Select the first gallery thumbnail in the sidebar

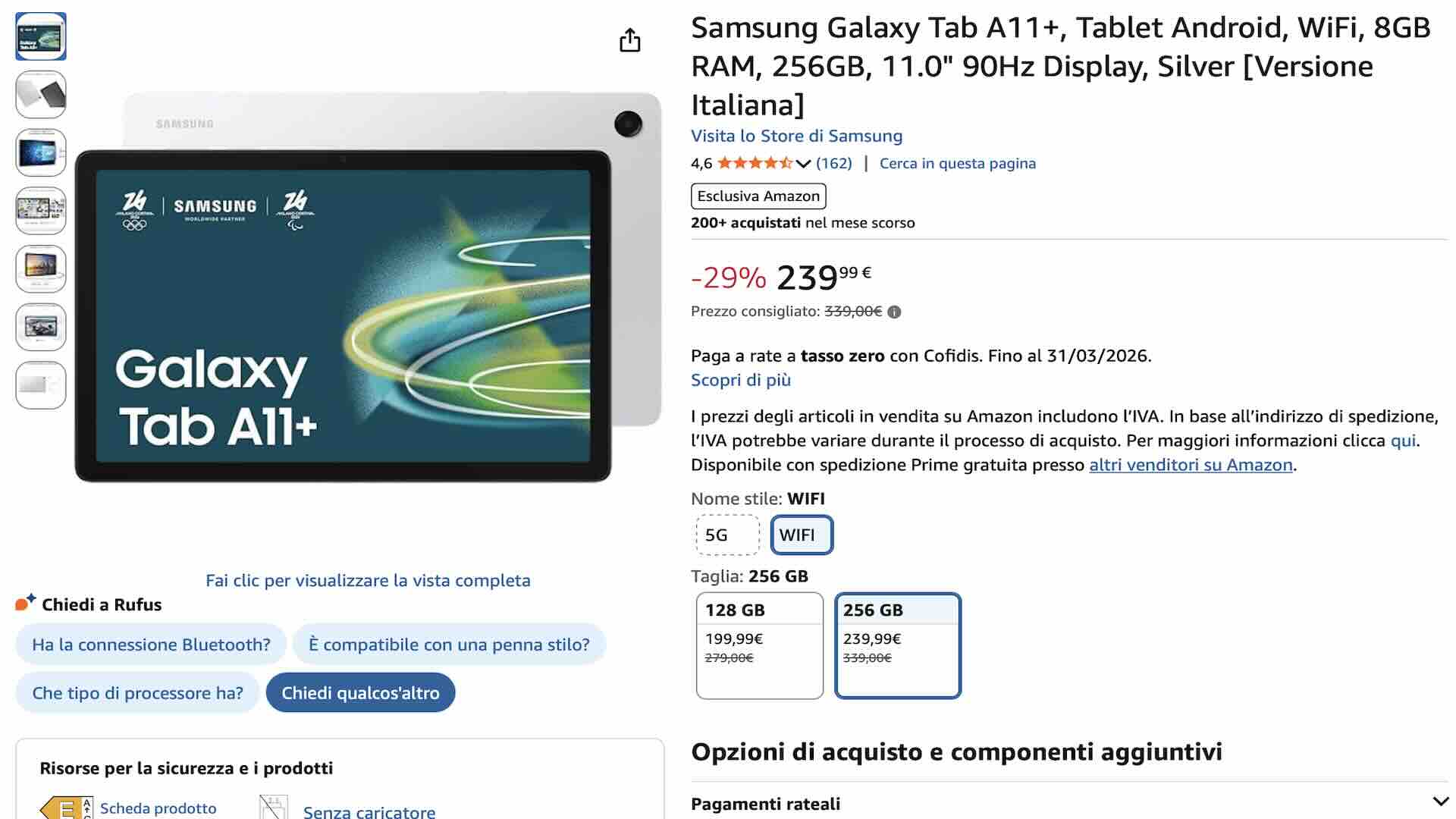pyautogui.click(x=40, y=36)
